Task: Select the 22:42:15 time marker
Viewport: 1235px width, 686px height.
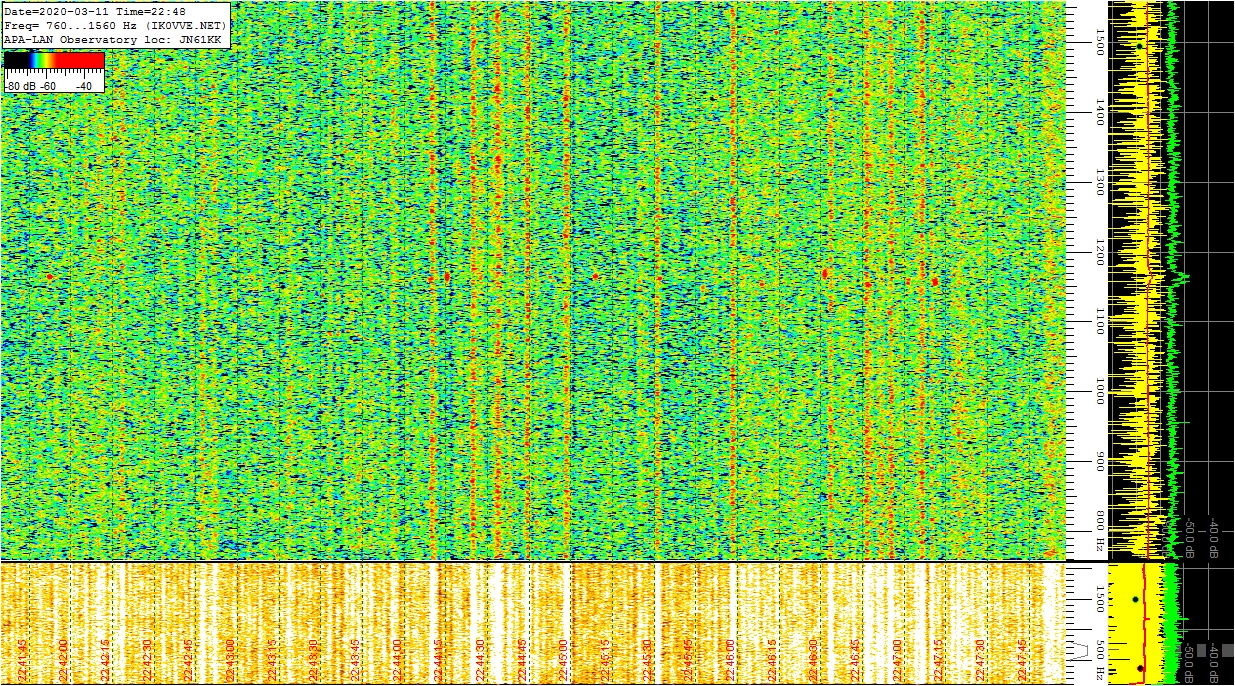Action: 105,660
